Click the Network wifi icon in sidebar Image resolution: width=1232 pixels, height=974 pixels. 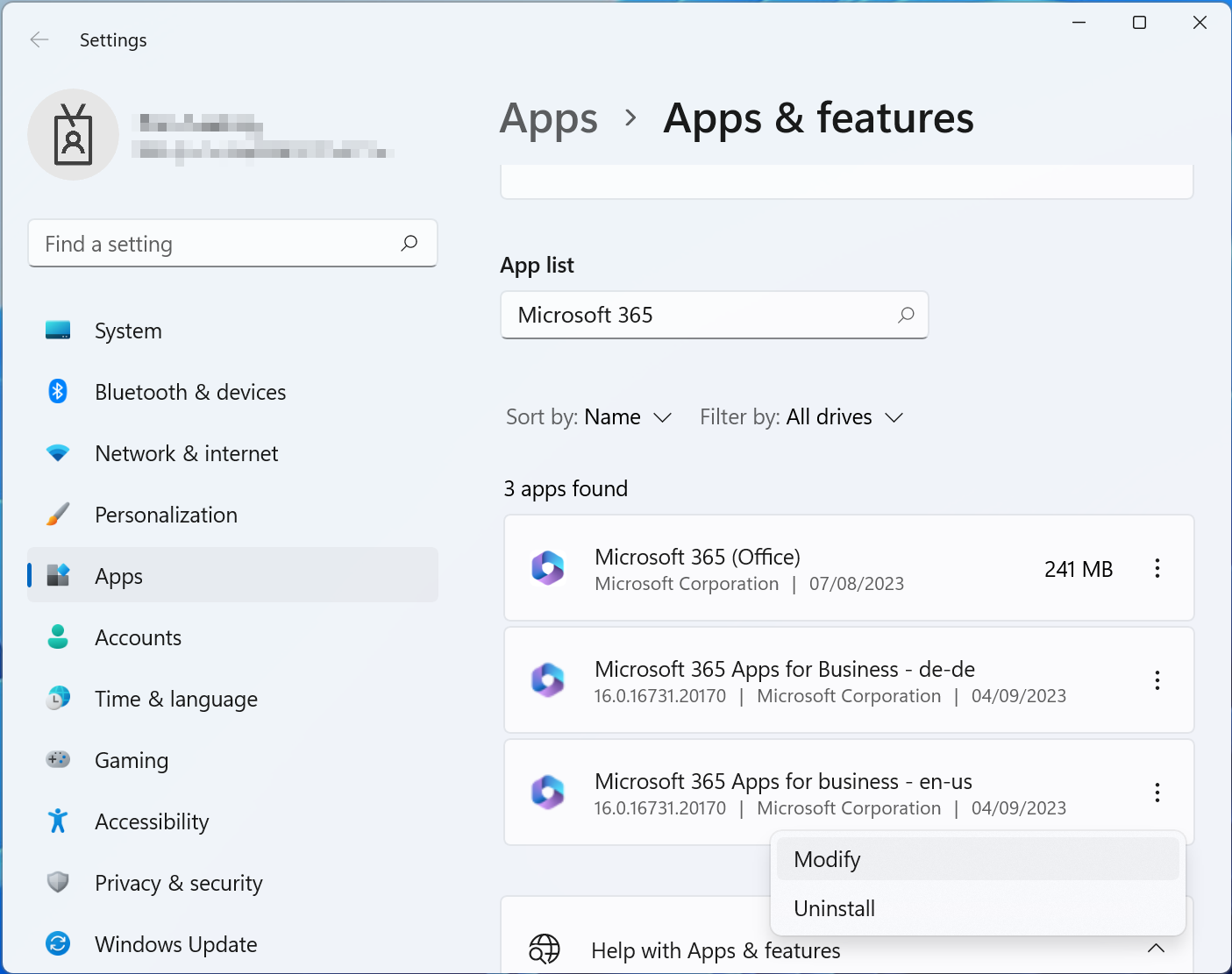point(58,453)
